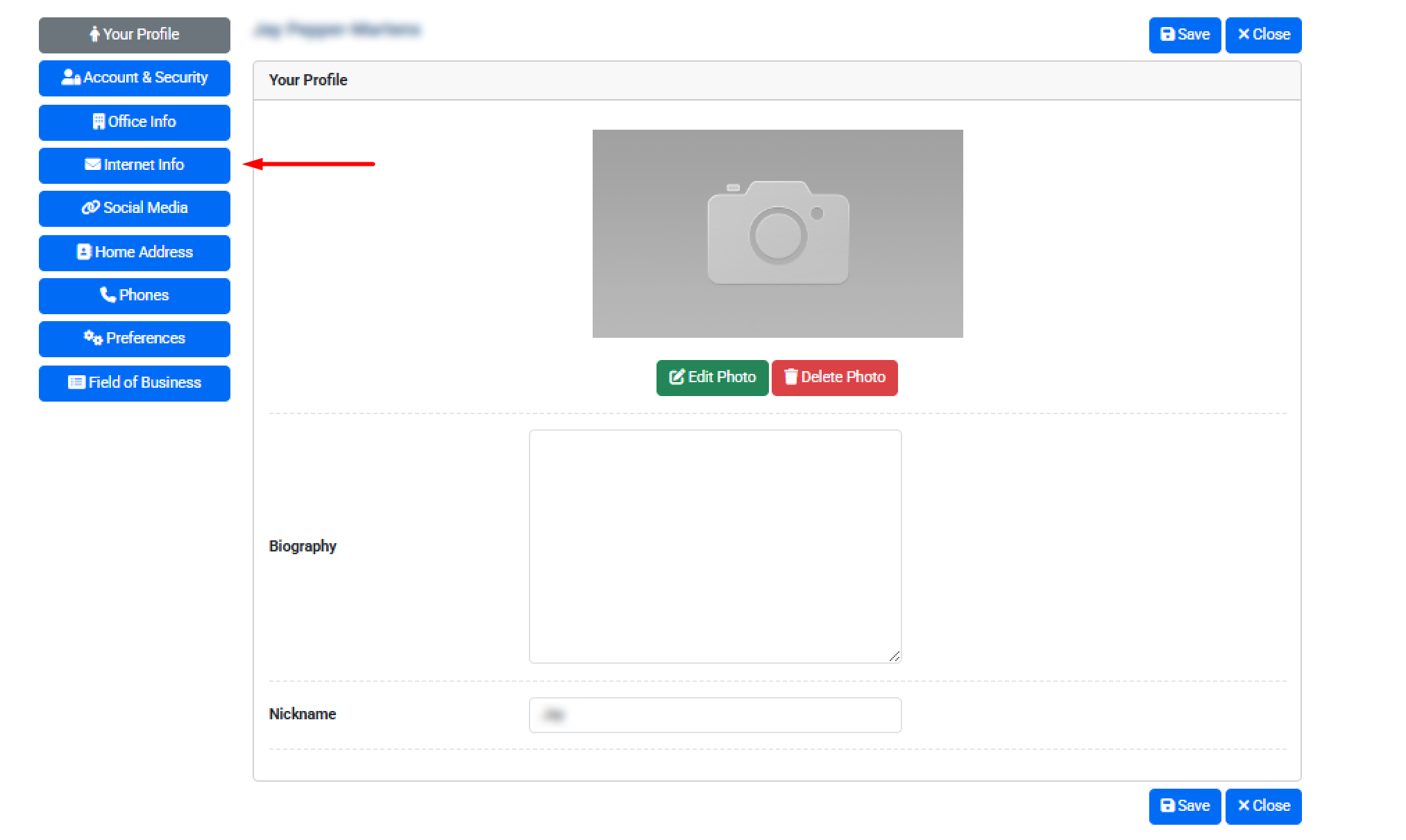Click inside the Biography text area
Viewport: 1406px width, 840px height.
pyautogui.click(x=715, y=546)
